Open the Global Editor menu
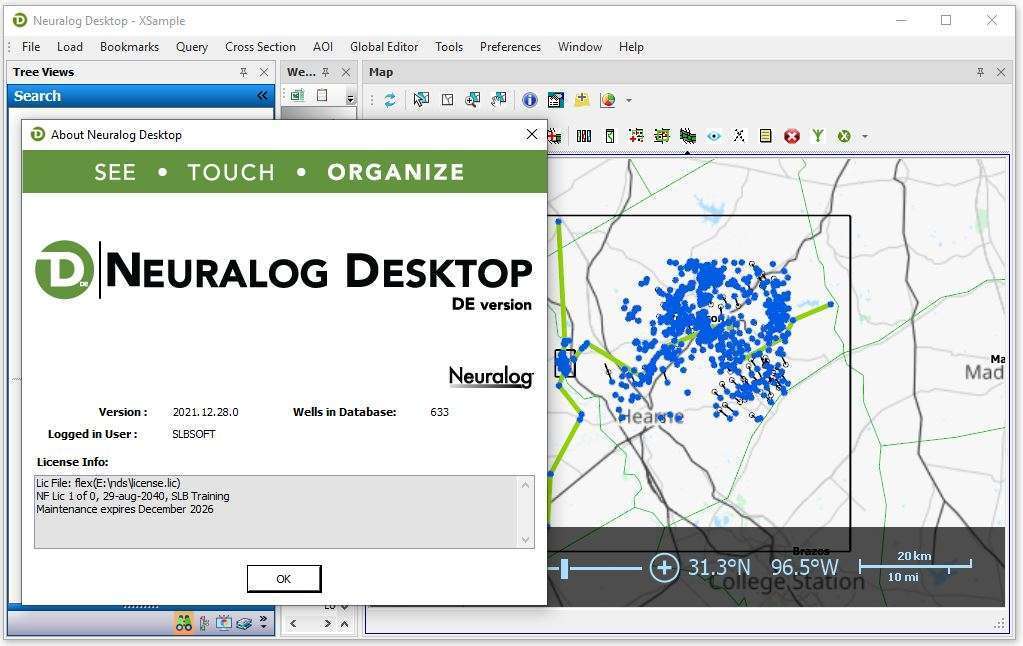 click(x=384, y=46)
